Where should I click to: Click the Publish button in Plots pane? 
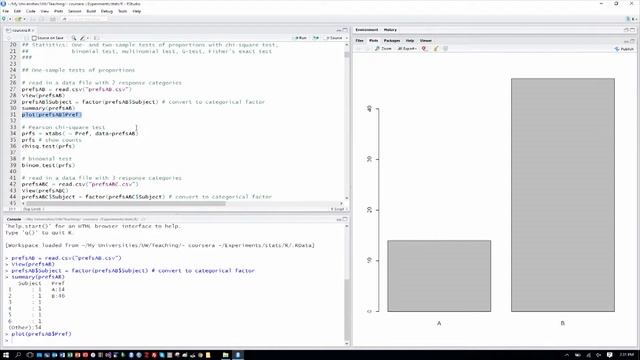pyautogui.click(x=624, y=49)
